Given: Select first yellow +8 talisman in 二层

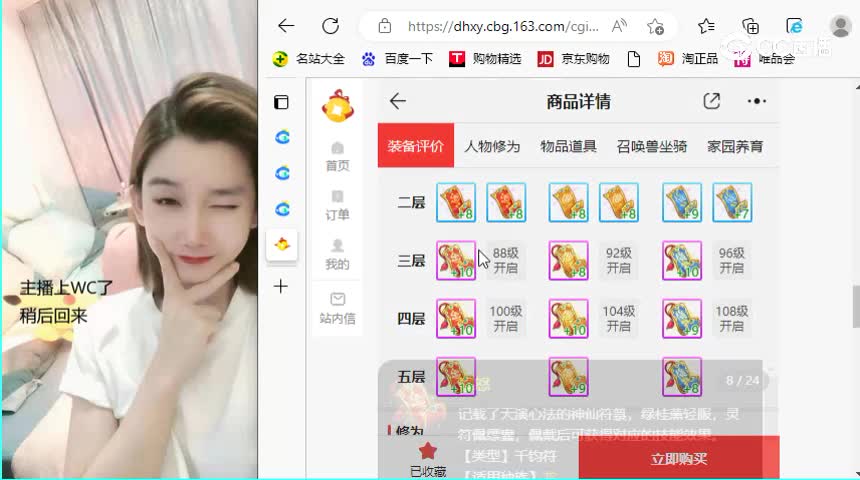Looking at the screenshot, I should 569,202.
